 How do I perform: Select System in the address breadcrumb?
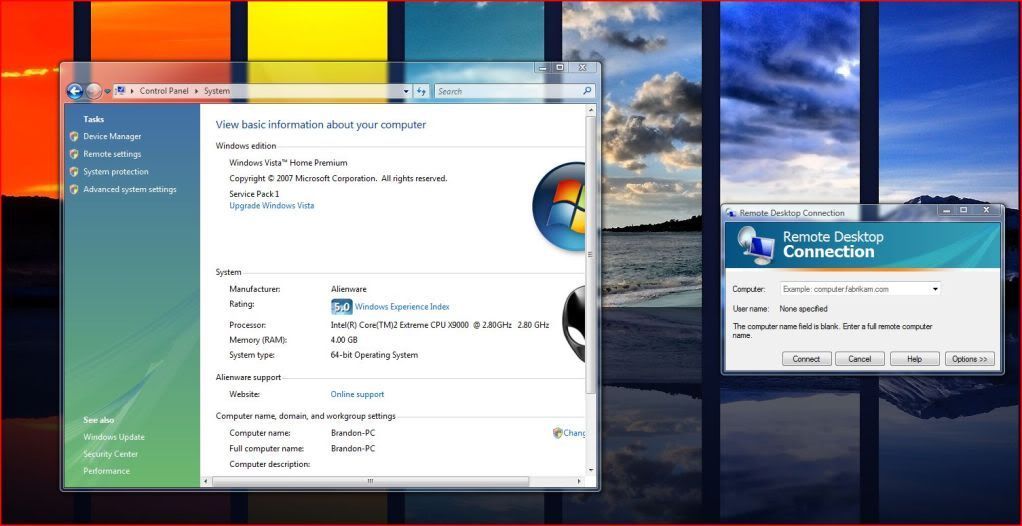click(x=216, y=91)
